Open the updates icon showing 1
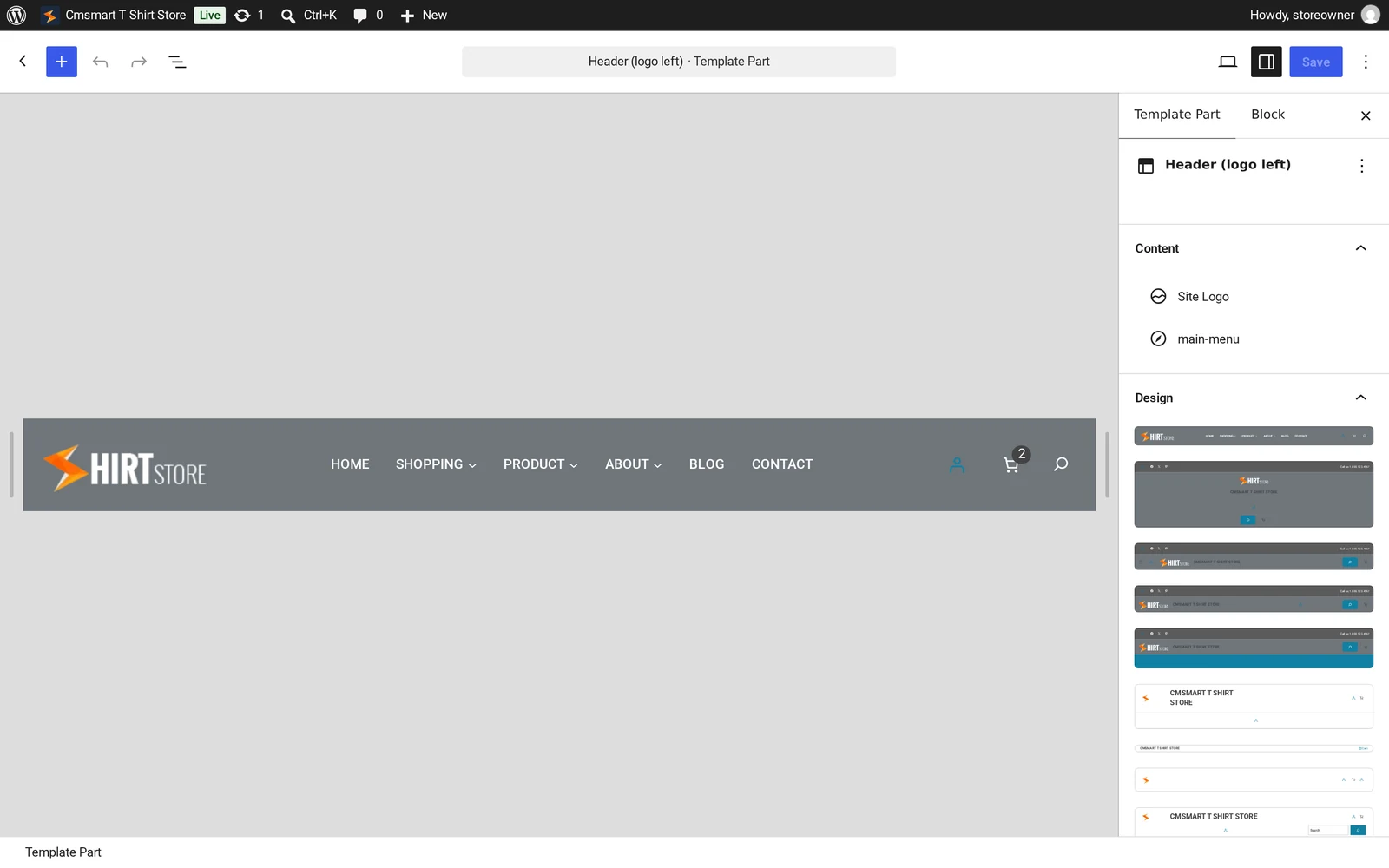 (x=249, y=15)
